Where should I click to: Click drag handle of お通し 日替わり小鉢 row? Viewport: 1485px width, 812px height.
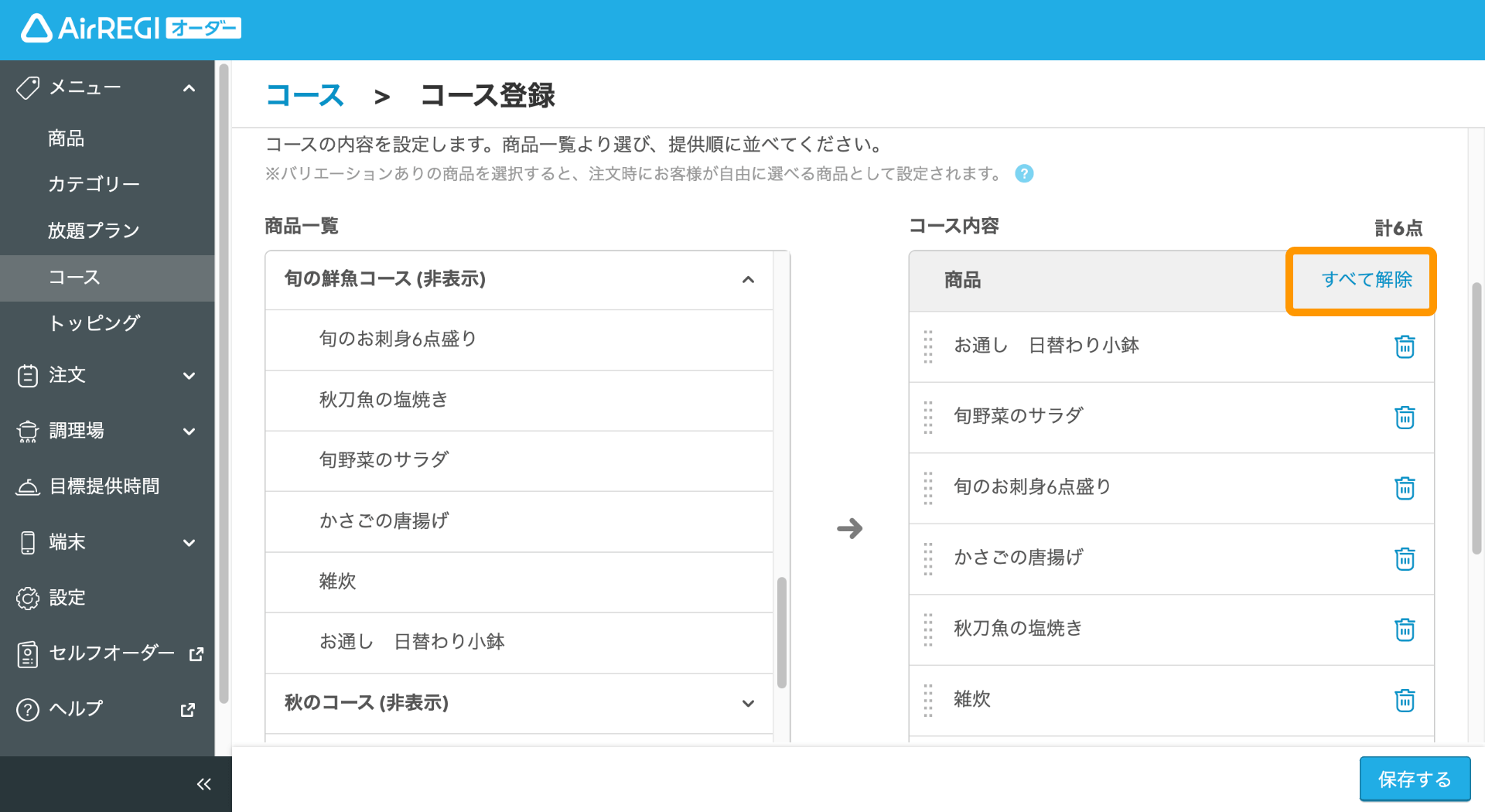click(928, 346)
